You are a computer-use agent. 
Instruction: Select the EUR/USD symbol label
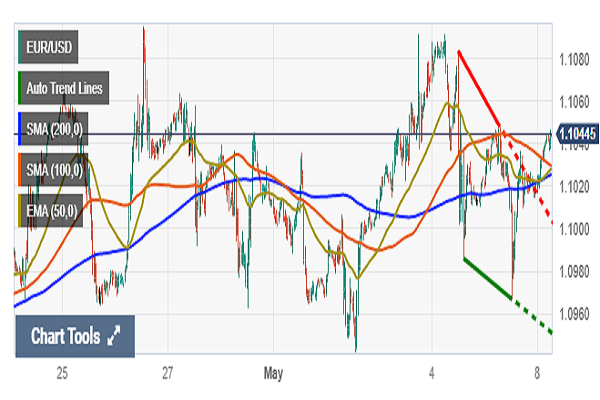[50, 47]
